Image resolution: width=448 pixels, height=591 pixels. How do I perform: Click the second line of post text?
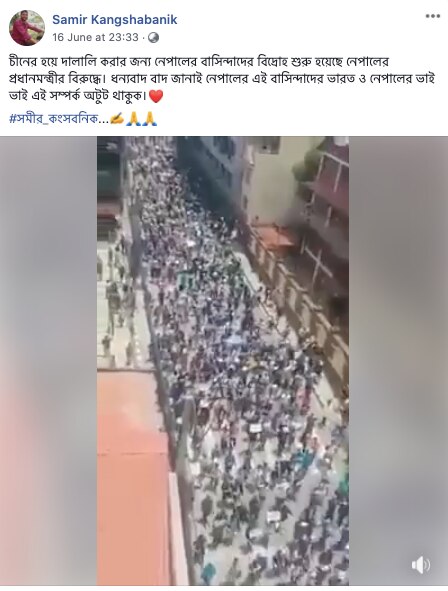coord(222,78)
